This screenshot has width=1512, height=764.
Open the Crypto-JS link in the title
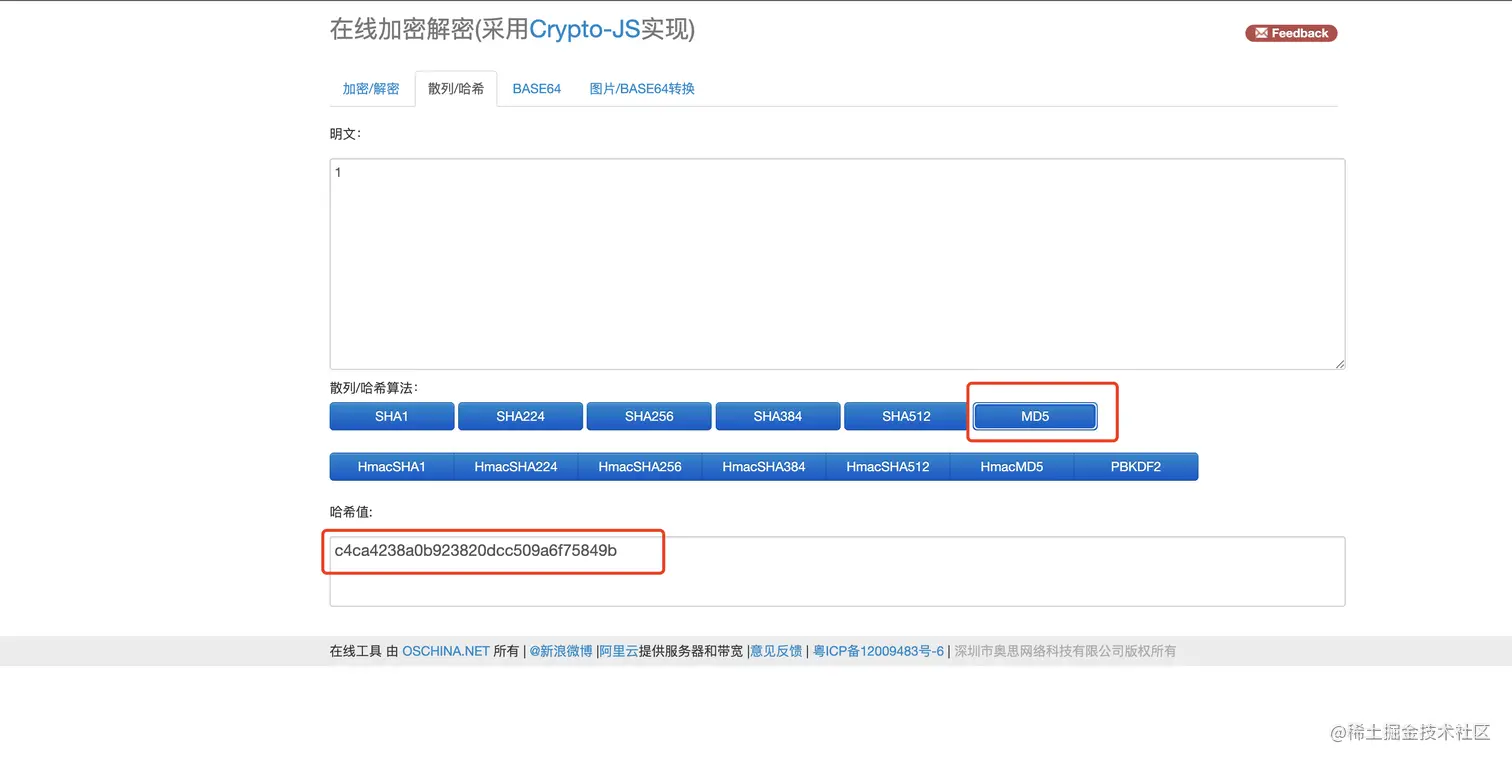point(584,30)
